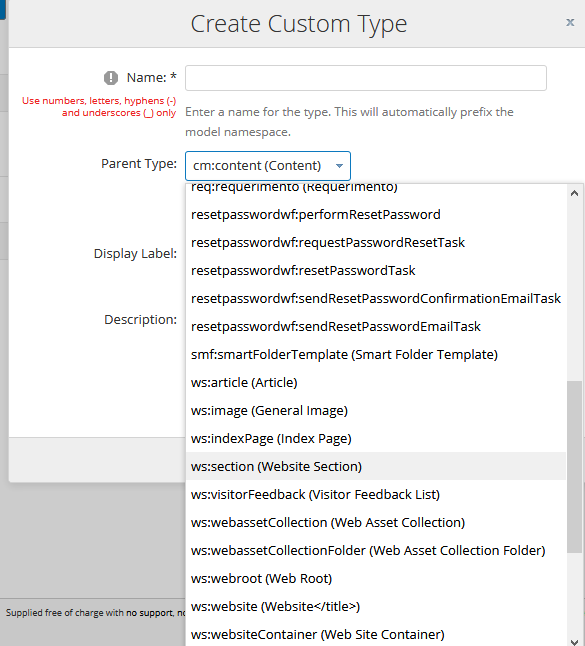The image size is (585, 646).
Task: Click the dropdown list scrollbar thumb
Action: (574, 467)
